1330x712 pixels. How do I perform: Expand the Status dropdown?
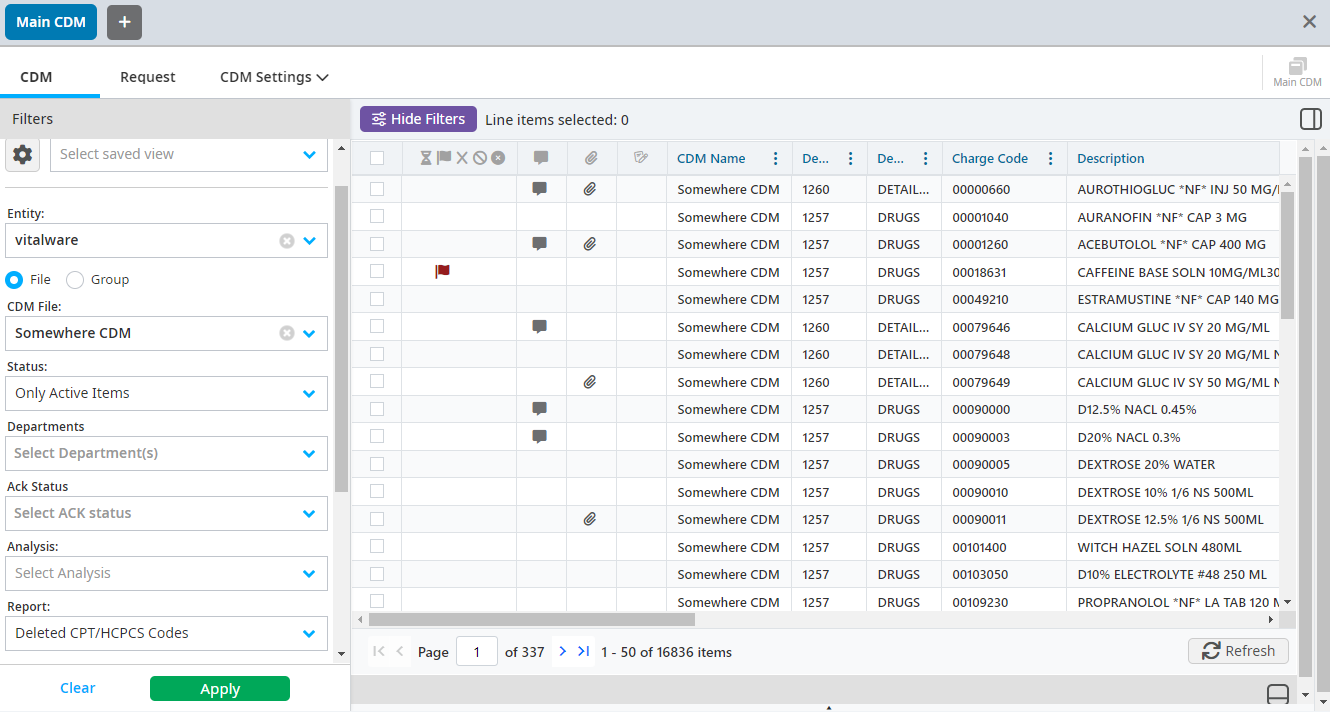tap(309, 393)
